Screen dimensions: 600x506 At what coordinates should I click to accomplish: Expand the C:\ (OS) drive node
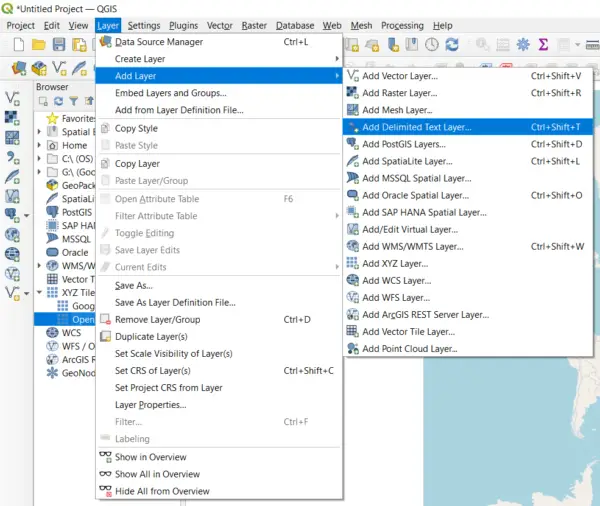pyautogui.click(x=41, y=159)
